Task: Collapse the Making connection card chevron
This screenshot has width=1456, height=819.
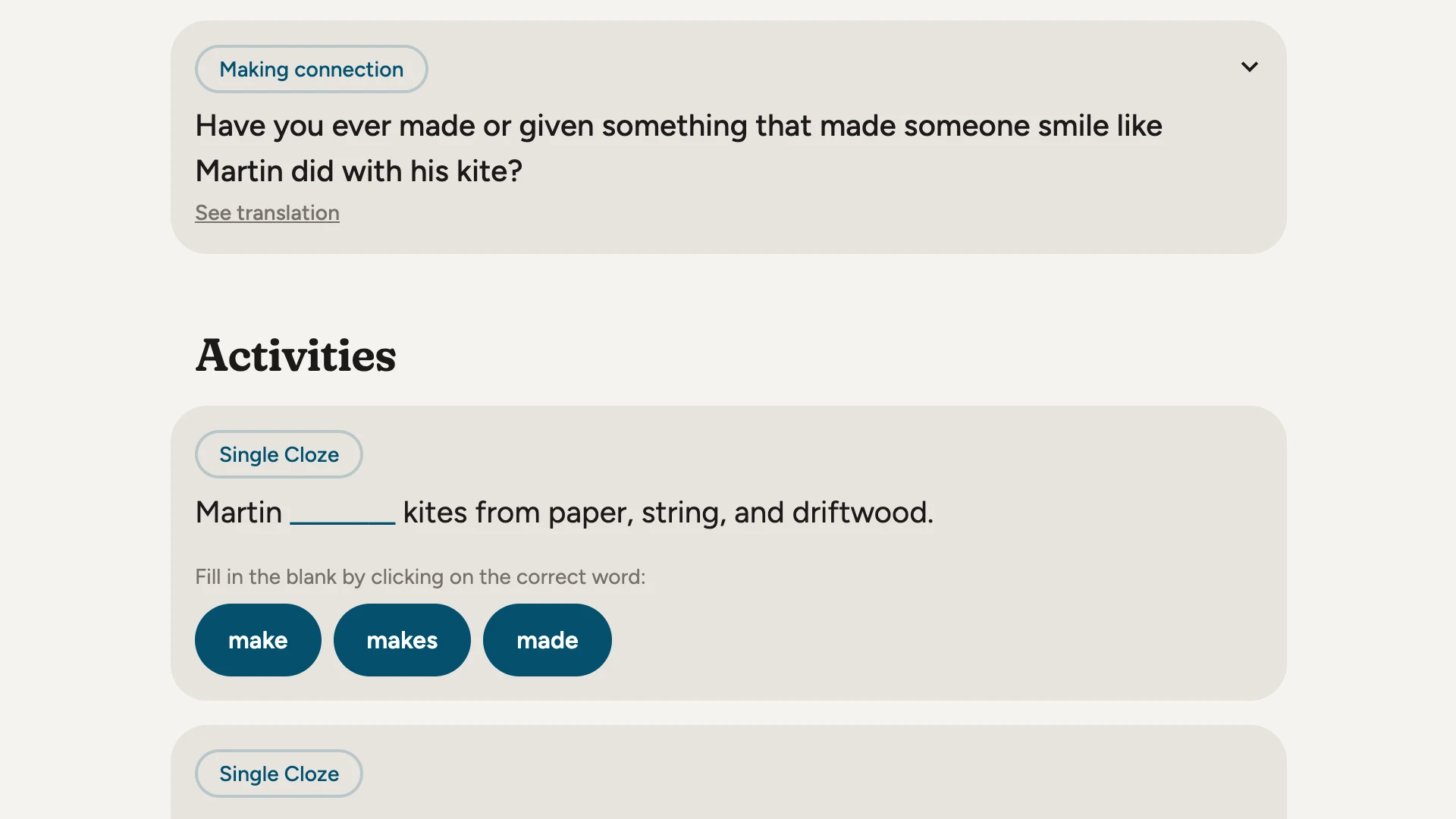Action: point(1249,67)
